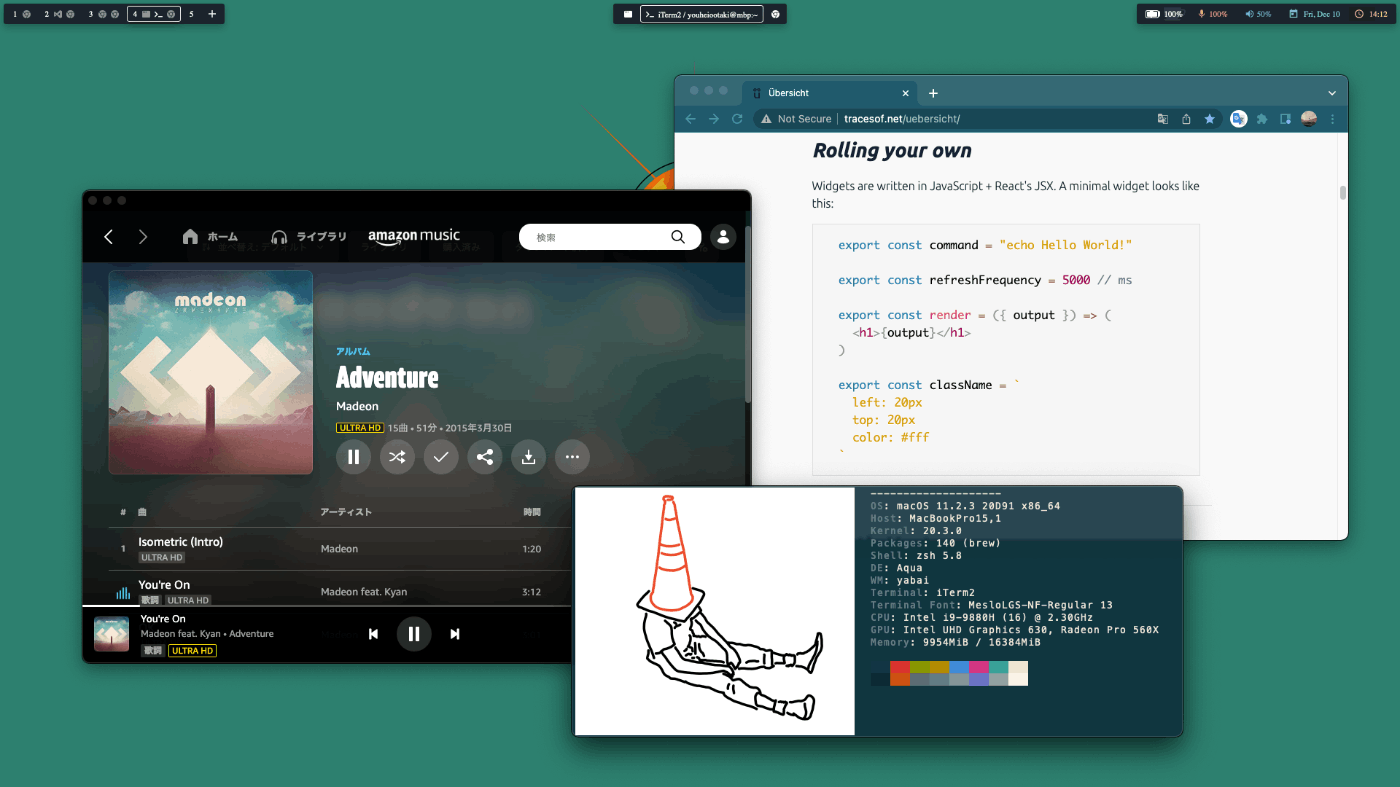This screenshot has width=1400, height=787.
Task: Switch to workspace 1 in top bar
Action: coord(22,14)
